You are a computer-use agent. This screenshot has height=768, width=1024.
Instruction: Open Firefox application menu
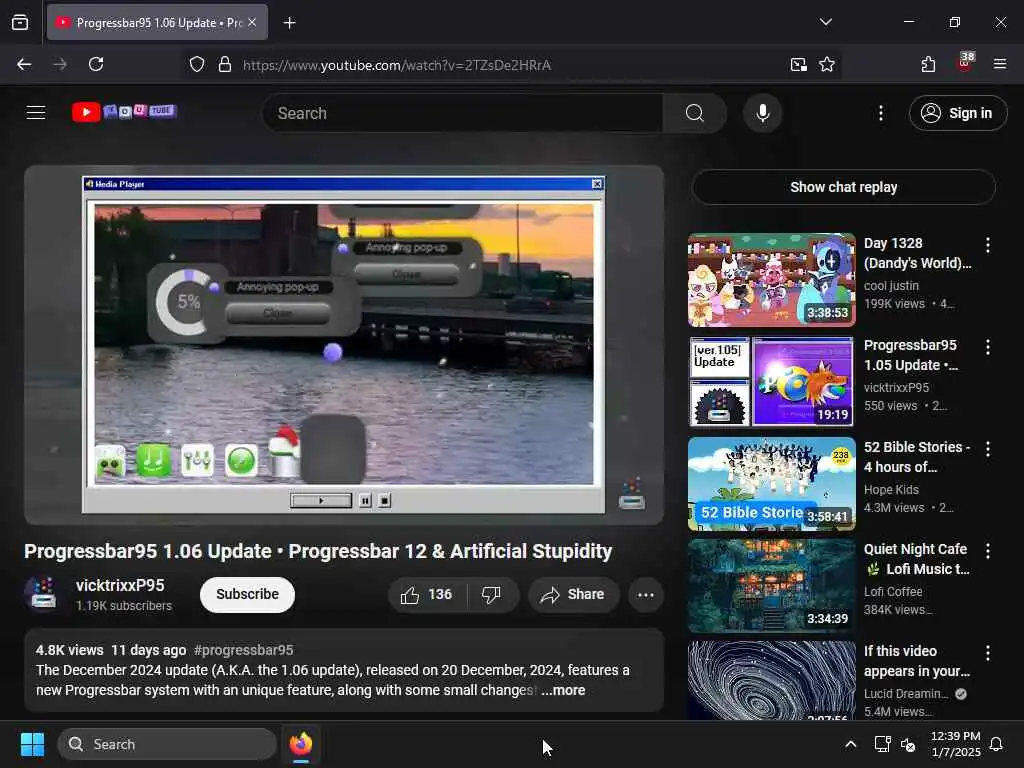[1000, 64]
